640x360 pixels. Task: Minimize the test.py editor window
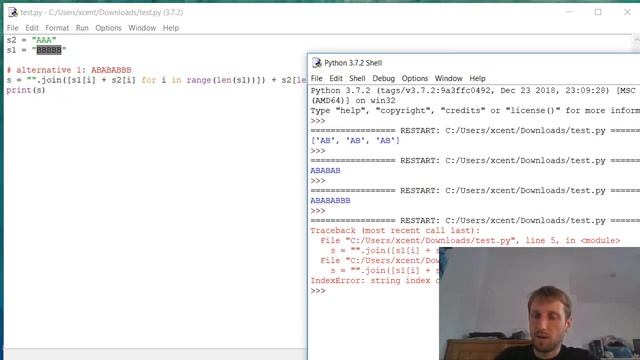569,12
